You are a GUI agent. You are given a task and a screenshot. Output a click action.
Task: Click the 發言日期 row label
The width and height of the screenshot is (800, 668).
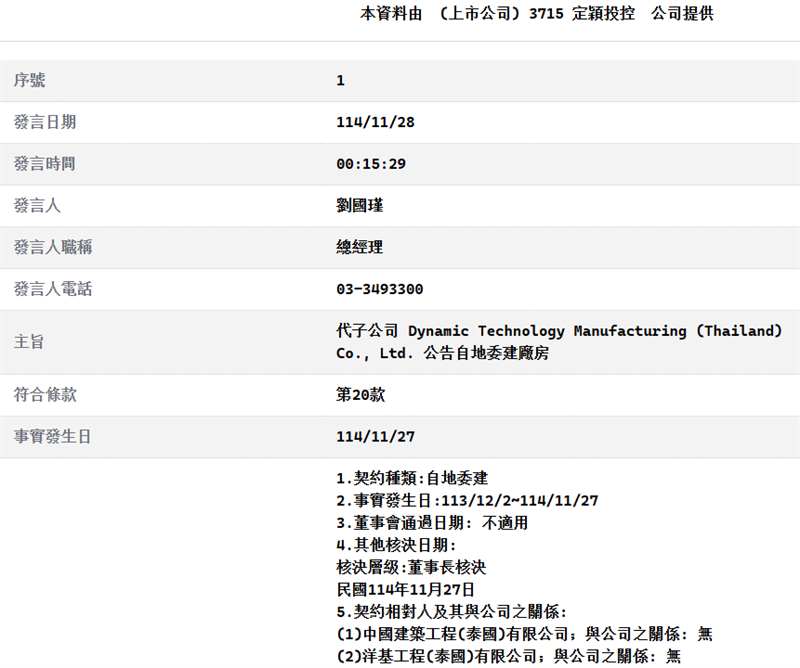click(40, 122)
